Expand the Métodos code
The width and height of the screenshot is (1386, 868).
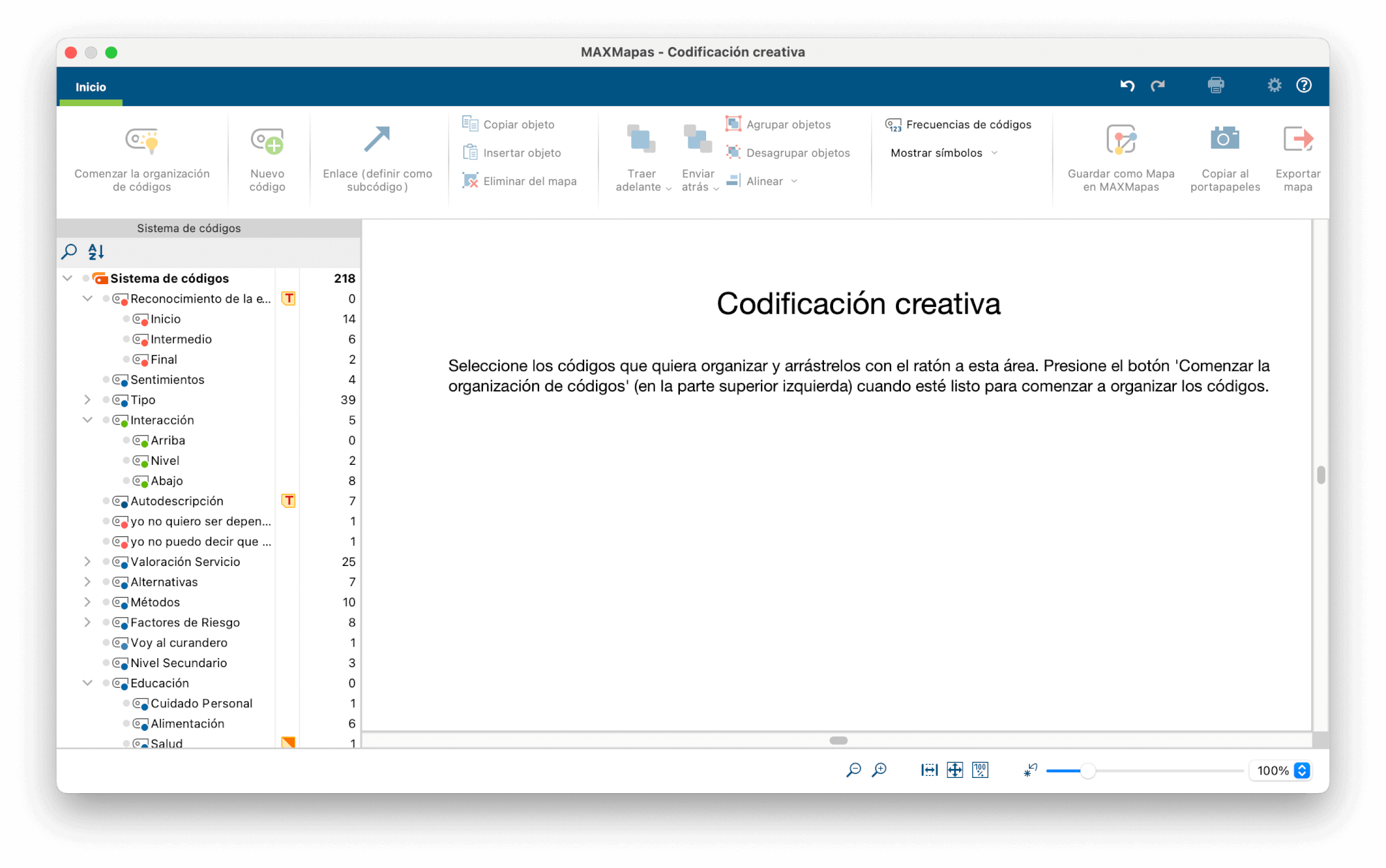point(87,602)
